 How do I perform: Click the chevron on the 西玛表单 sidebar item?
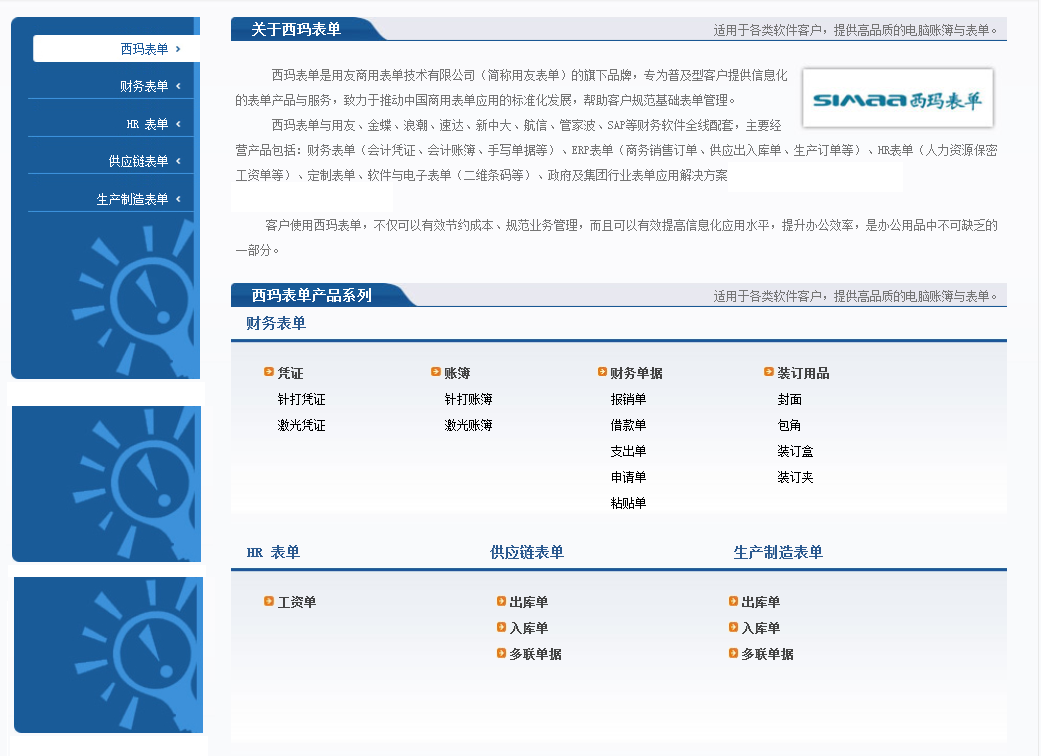178,48
